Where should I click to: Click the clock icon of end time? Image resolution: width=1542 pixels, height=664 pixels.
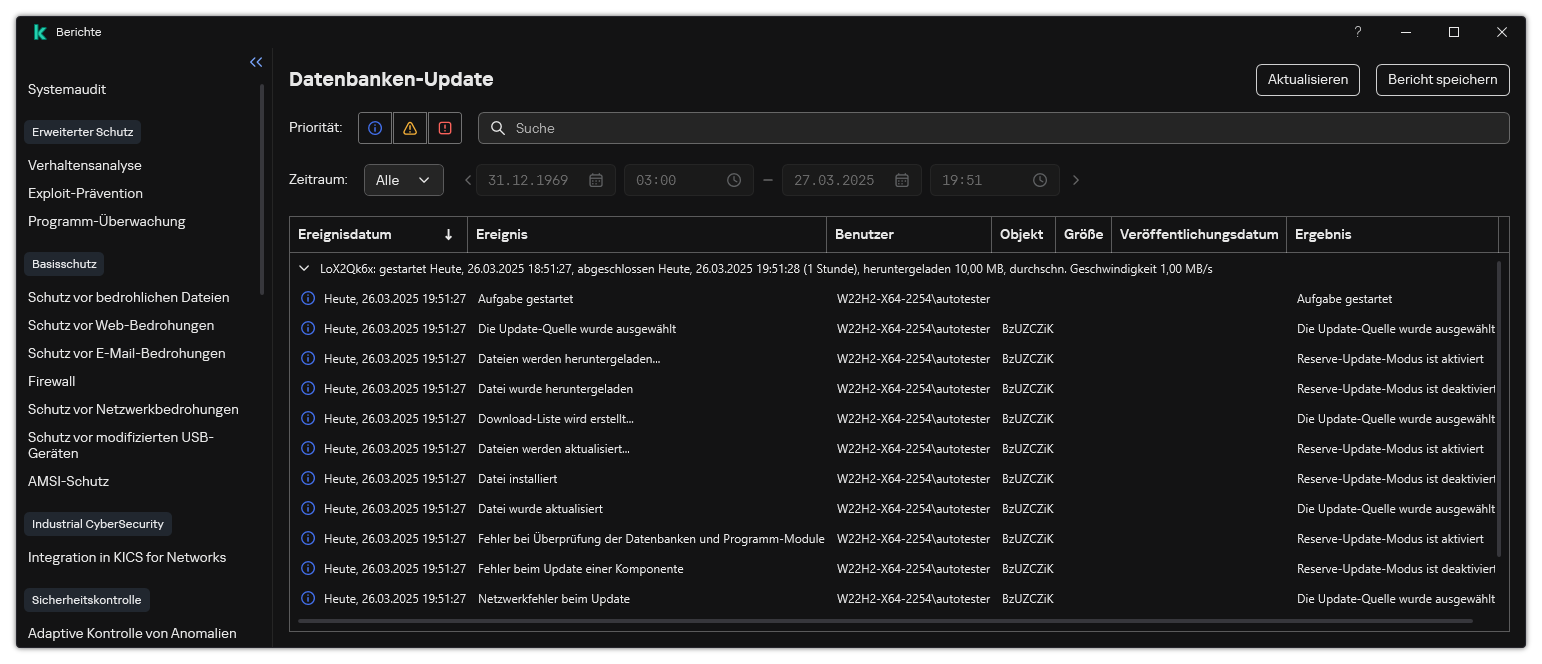[x=1040, y=180]
